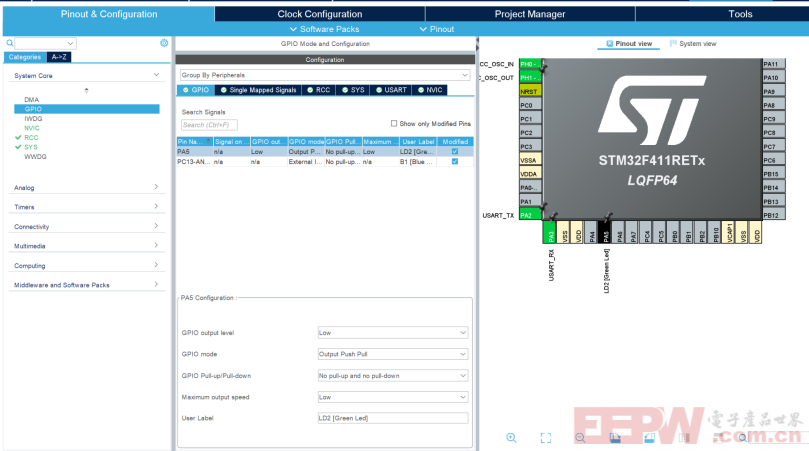This screenshot has width=809, height=451.
Task: Select DMA in System Core list
Action: (31, 100)
